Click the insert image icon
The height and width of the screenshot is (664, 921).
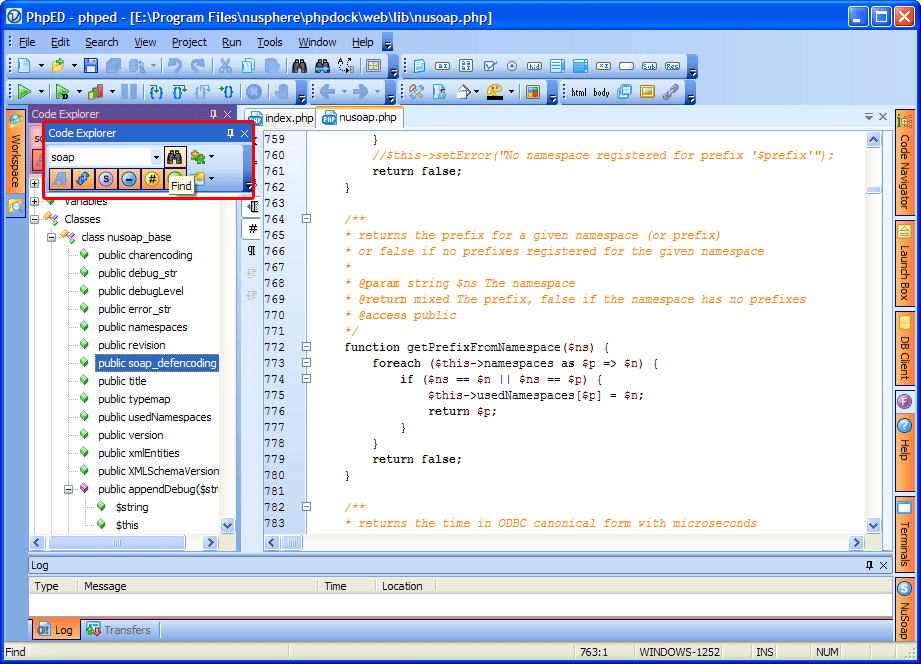[x=647, y=92]
